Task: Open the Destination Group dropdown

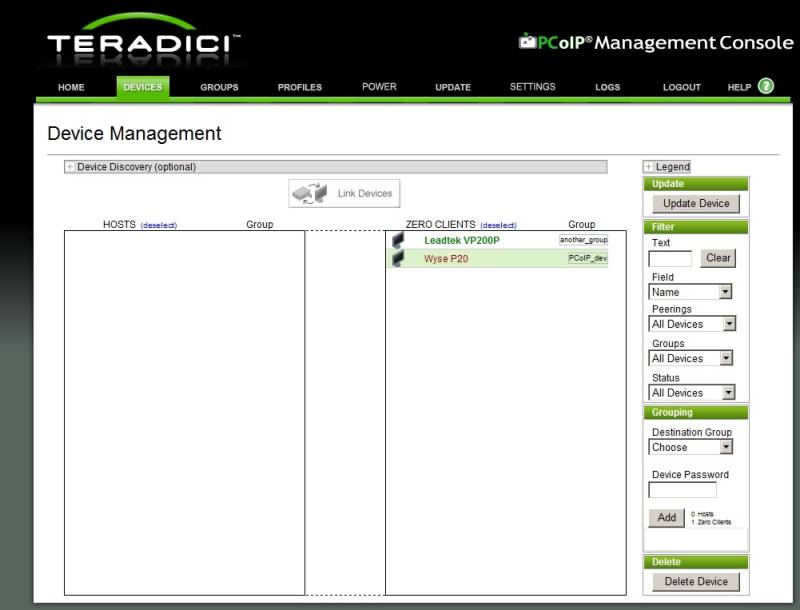Action: tap(690, 447)
